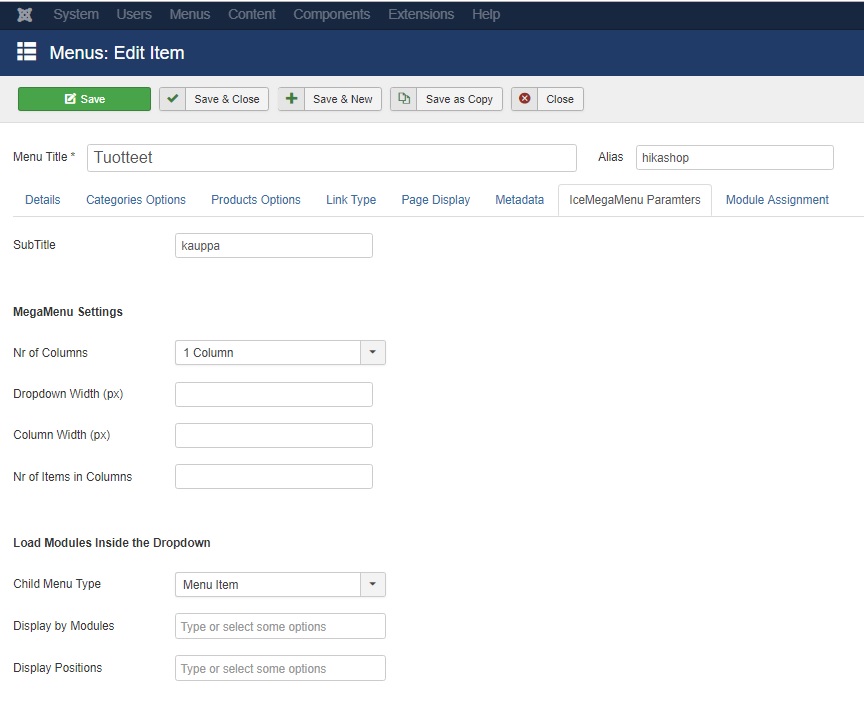This screenshot has height=715, width=864.
Task: Click the Menus: Edit Item page title
Action: (x=117, y=53)
